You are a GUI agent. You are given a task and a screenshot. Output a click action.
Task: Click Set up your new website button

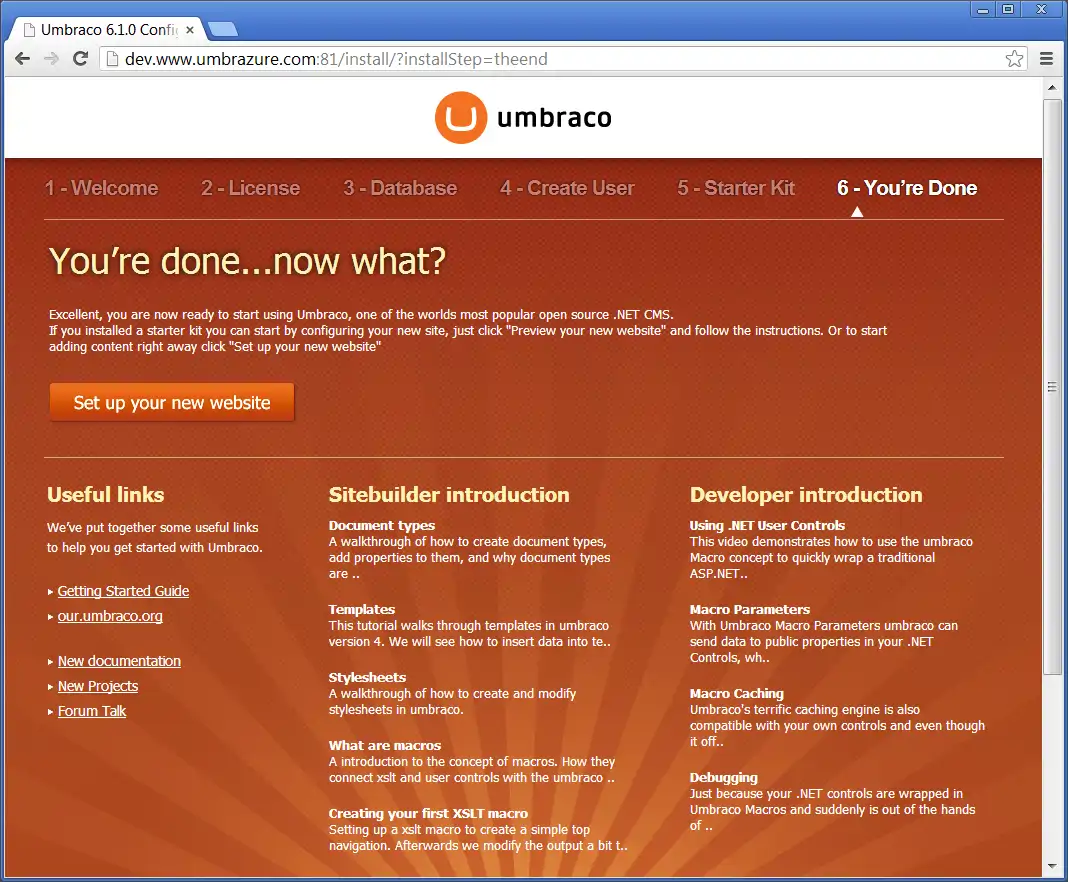tap(172, 403)
